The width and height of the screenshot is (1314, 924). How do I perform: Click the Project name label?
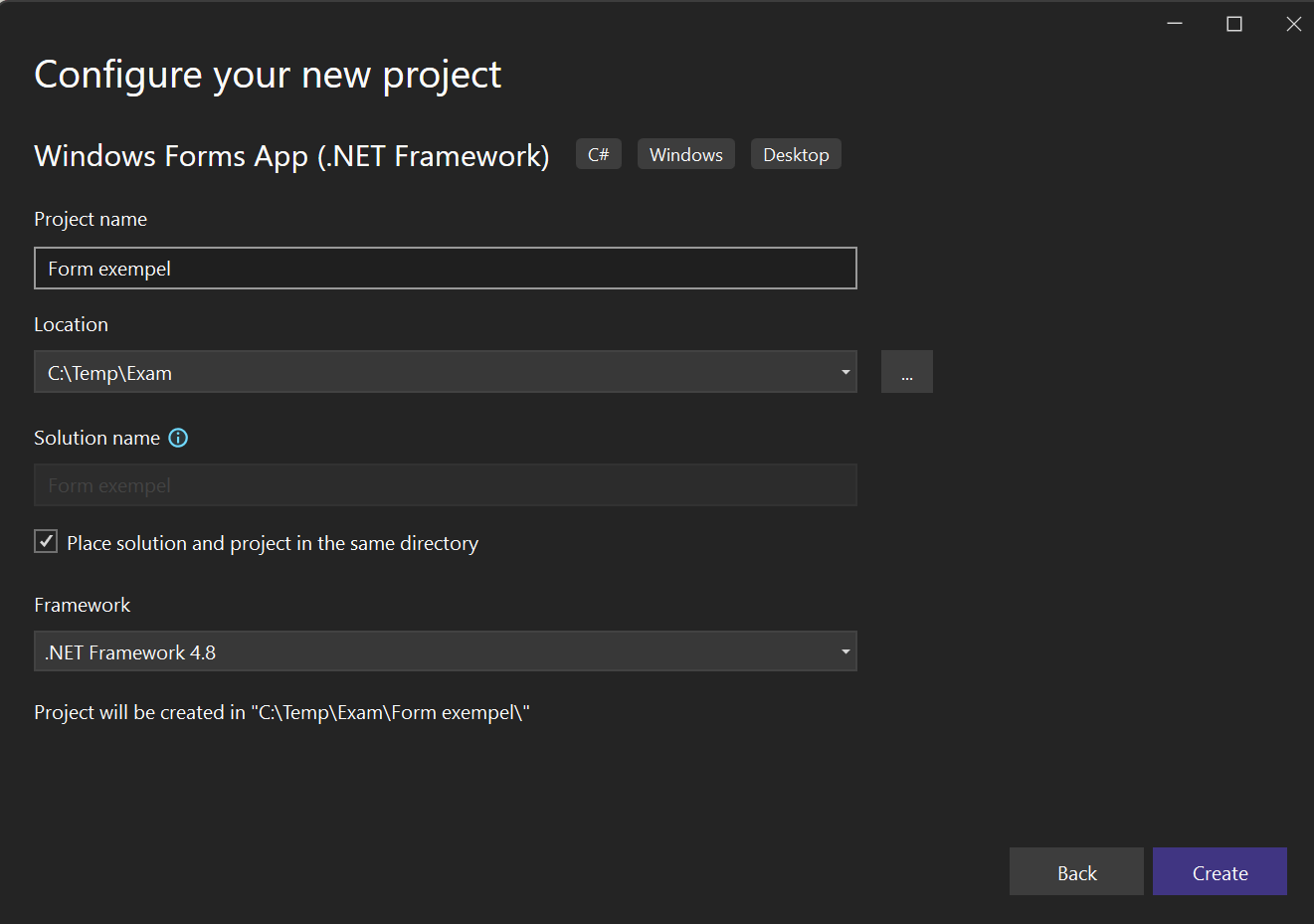pos(91,219)
